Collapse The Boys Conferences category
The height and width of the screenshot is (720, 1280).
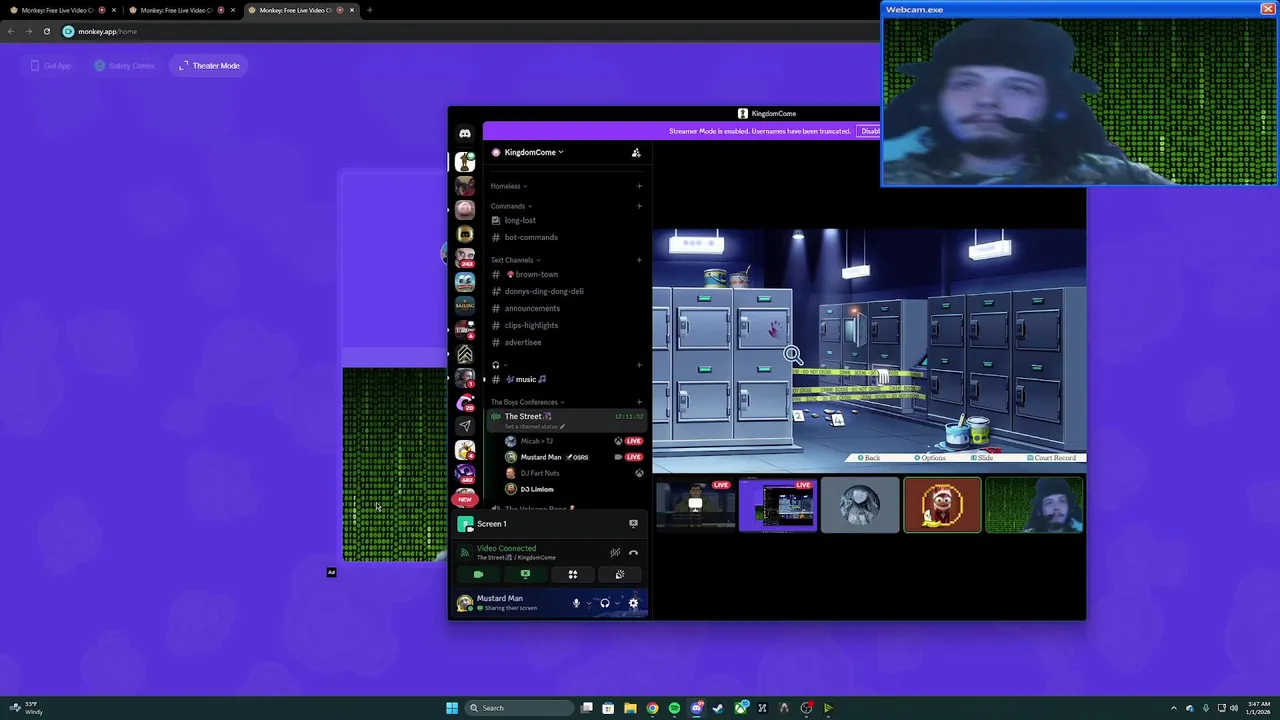[x=527, y=402]
